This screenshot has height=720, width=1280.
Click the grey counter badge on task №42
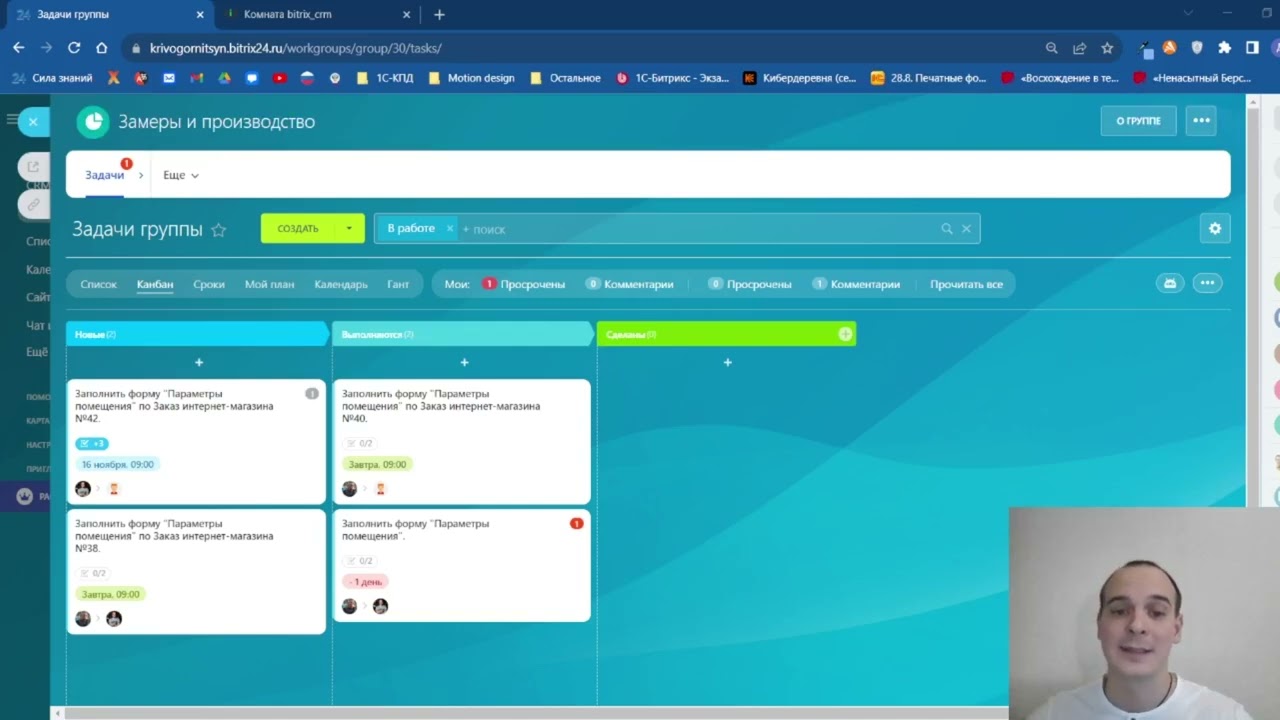pos(312,393)
